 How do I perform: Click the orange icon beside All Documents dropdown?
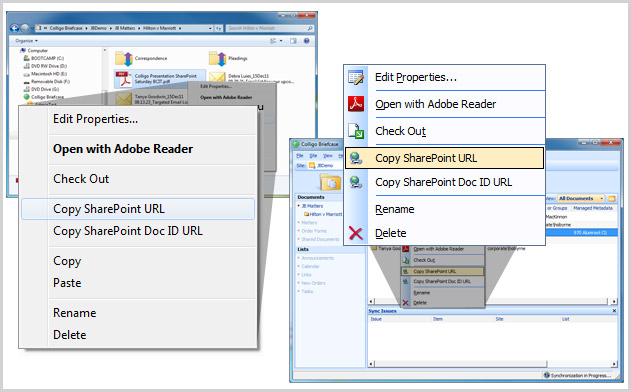tap(612, 198)
